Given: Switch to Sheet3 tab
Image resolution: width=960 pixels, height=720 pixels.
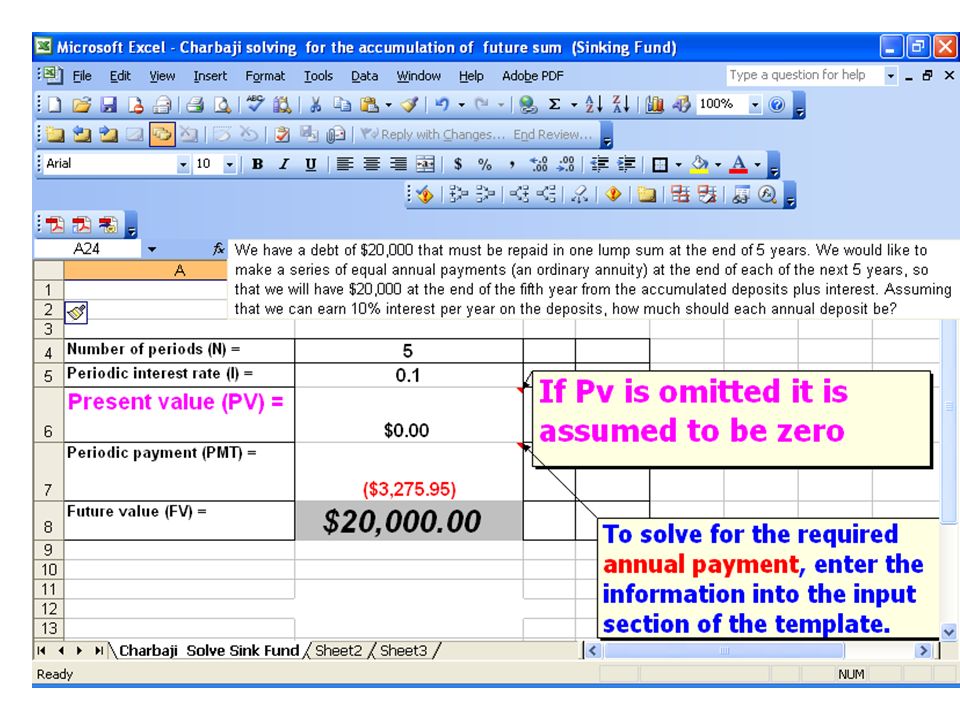Looking at the screenshot, I should click(403, 650).
